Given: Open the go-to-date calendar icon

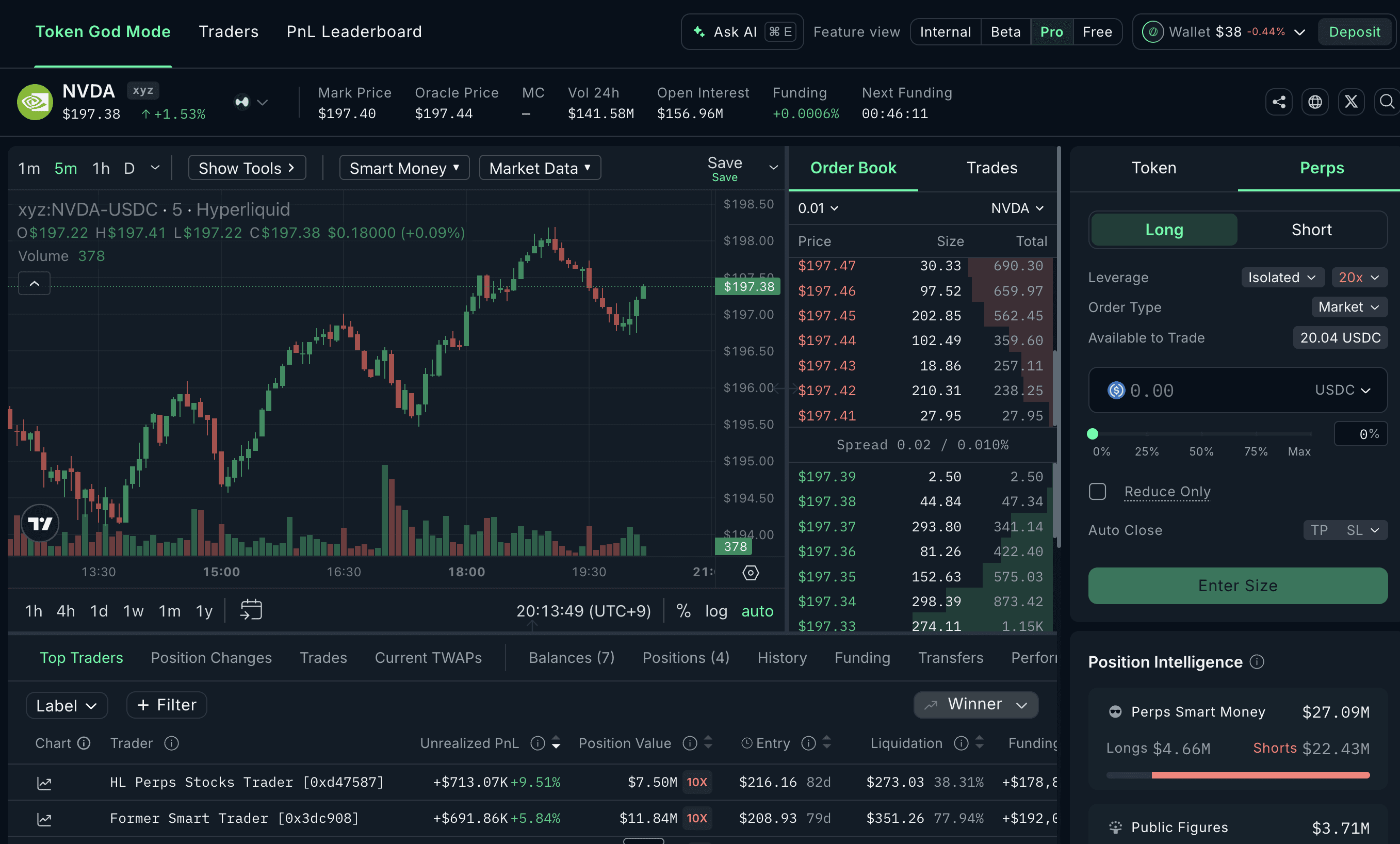Looking at the screenshot, I should (x=251, y=610).
